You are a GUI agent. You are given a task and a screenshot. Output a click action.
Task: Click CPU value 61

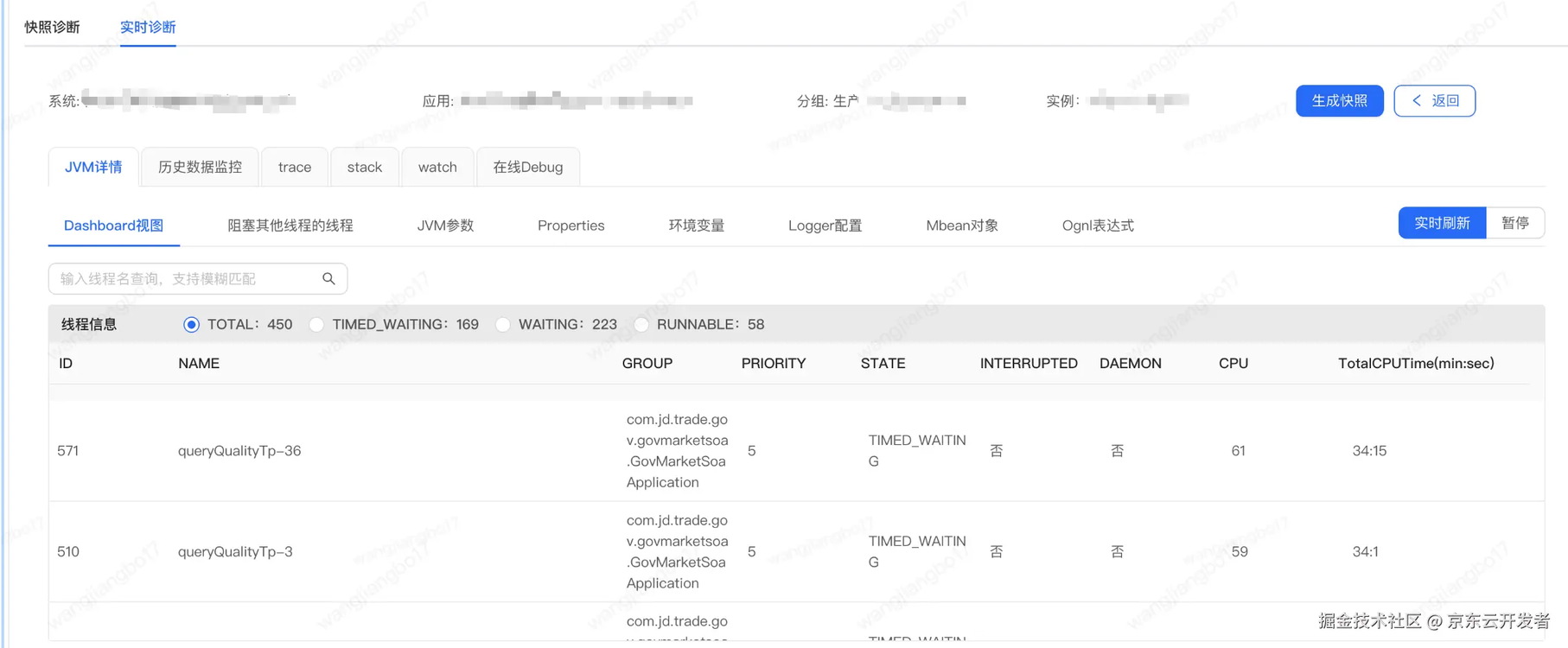[1239, 451]
